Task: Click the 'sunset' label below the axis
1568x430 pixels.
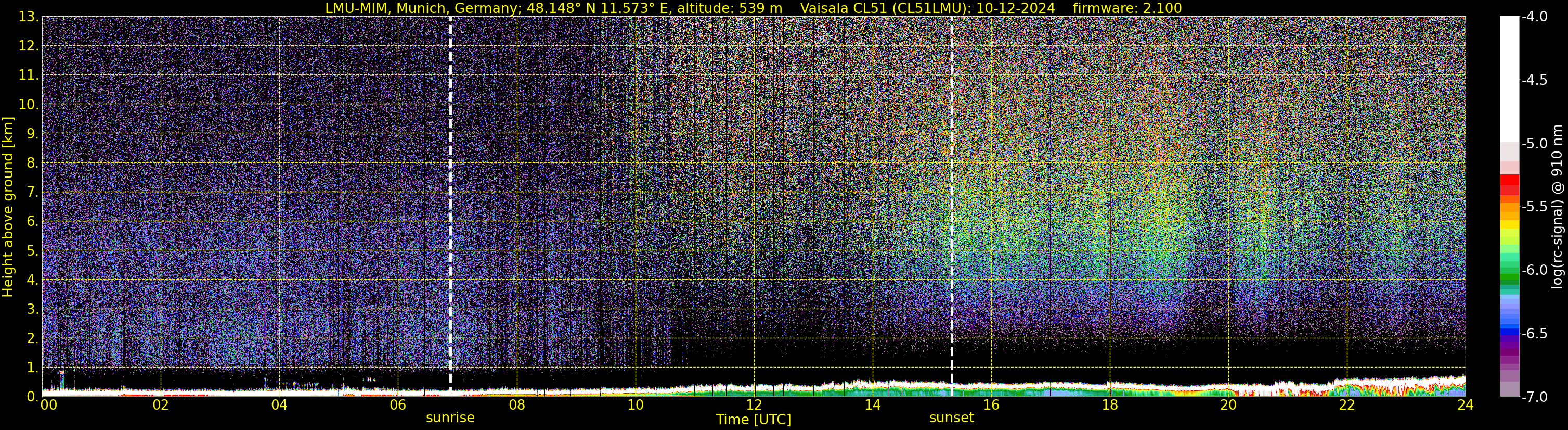Action: pyautogui.click(x=951, y=418)
